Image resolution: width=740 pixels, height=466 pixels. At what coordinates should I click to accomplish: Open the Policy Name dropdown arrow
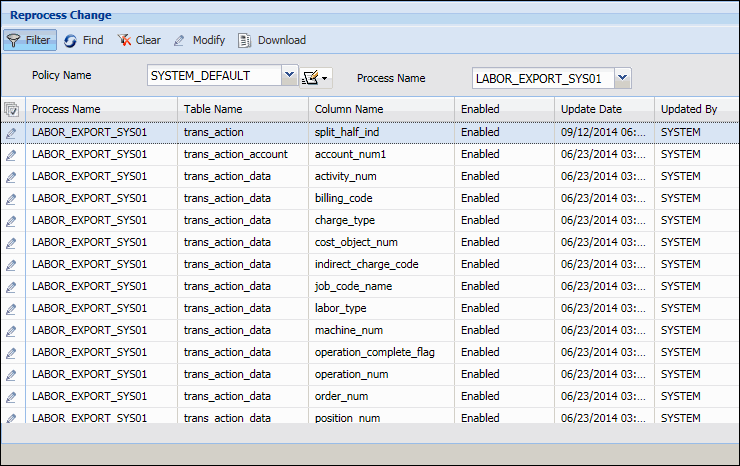(x=290, y=75)
